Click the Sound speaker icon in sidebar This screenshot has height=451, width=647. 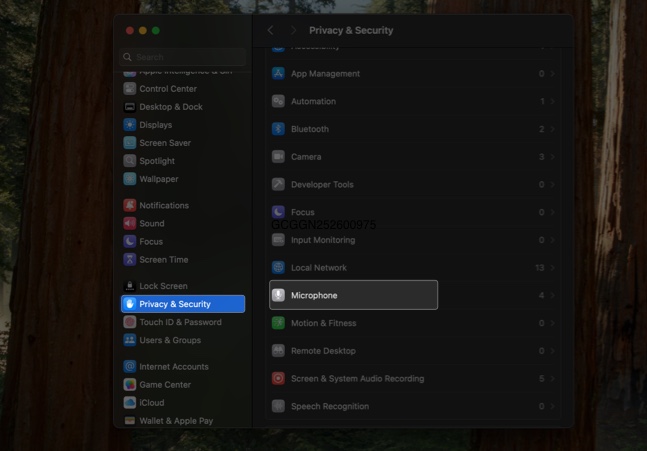click(130, 223)
